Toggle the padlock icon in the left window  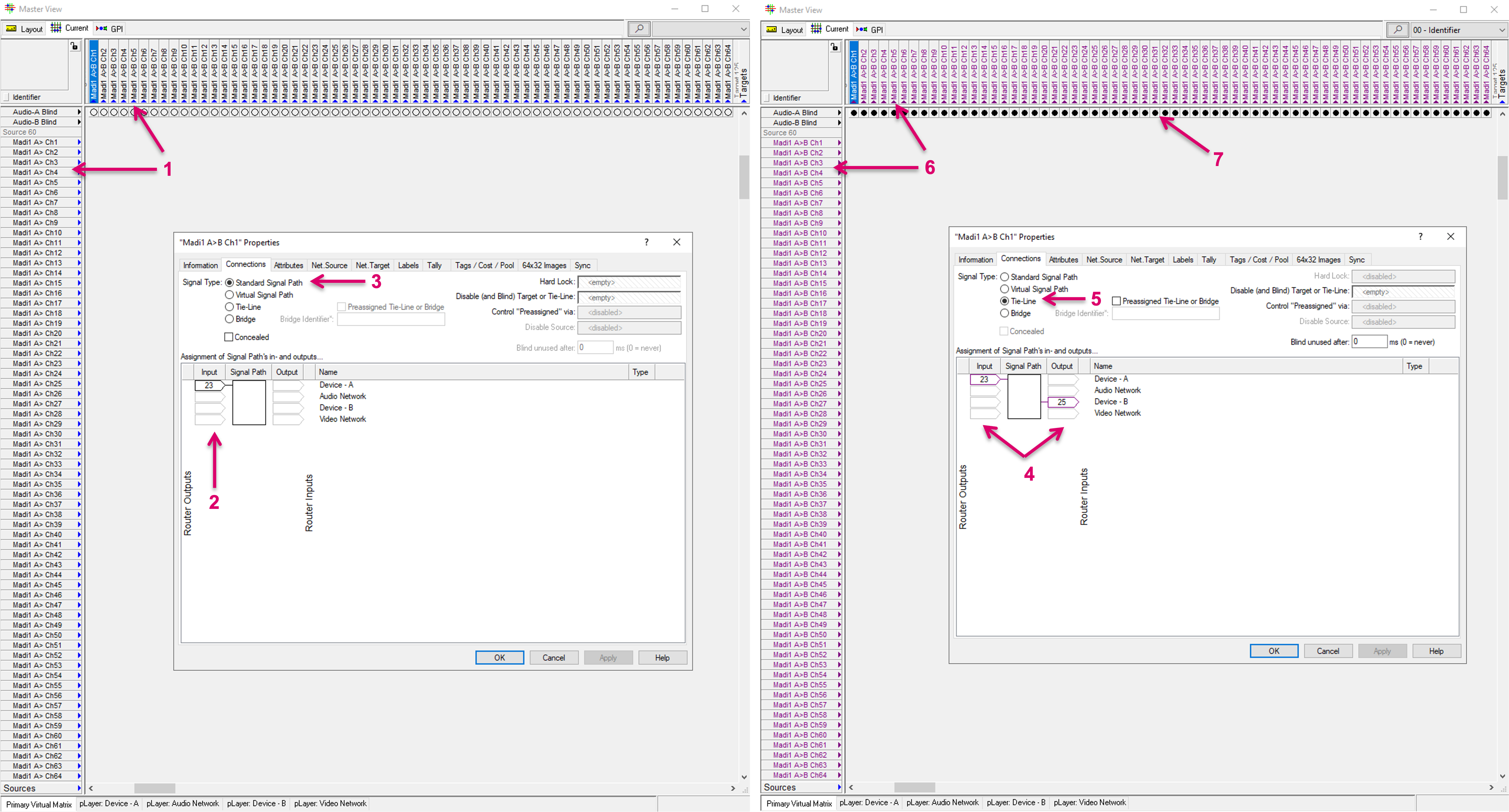click(x=74, y=46)
